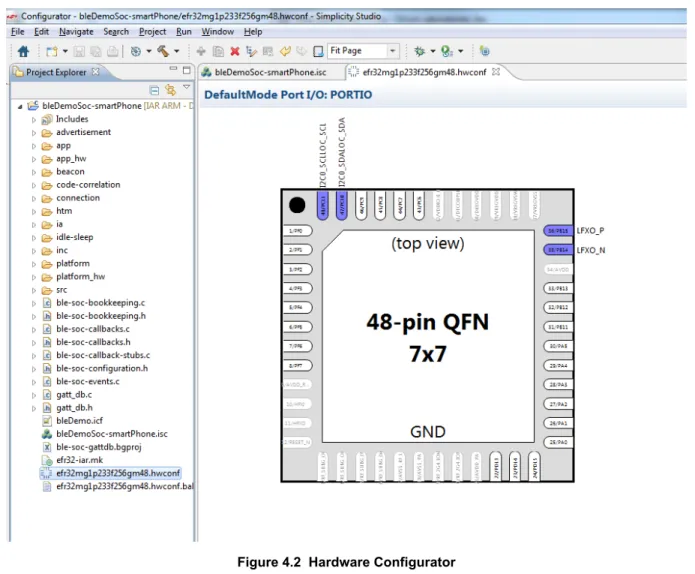Click pin 1/PF0 on the chip
Screen dimensions: 695x574
click(297, 231)
